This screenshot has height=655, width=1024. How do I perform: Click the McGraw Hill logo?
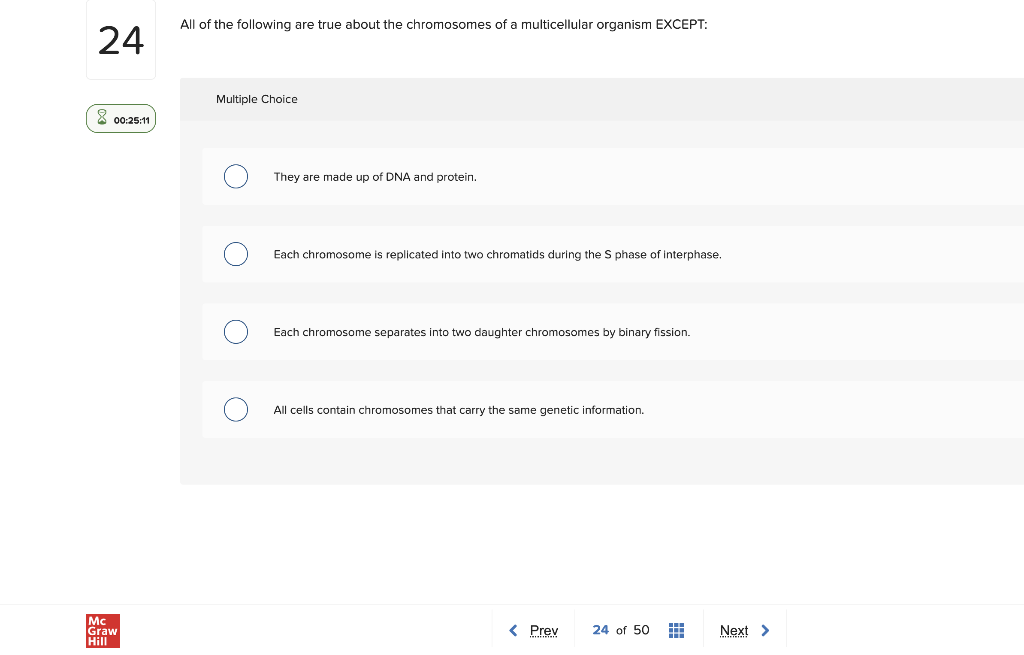pyautogui.click(x=103, y=631)
